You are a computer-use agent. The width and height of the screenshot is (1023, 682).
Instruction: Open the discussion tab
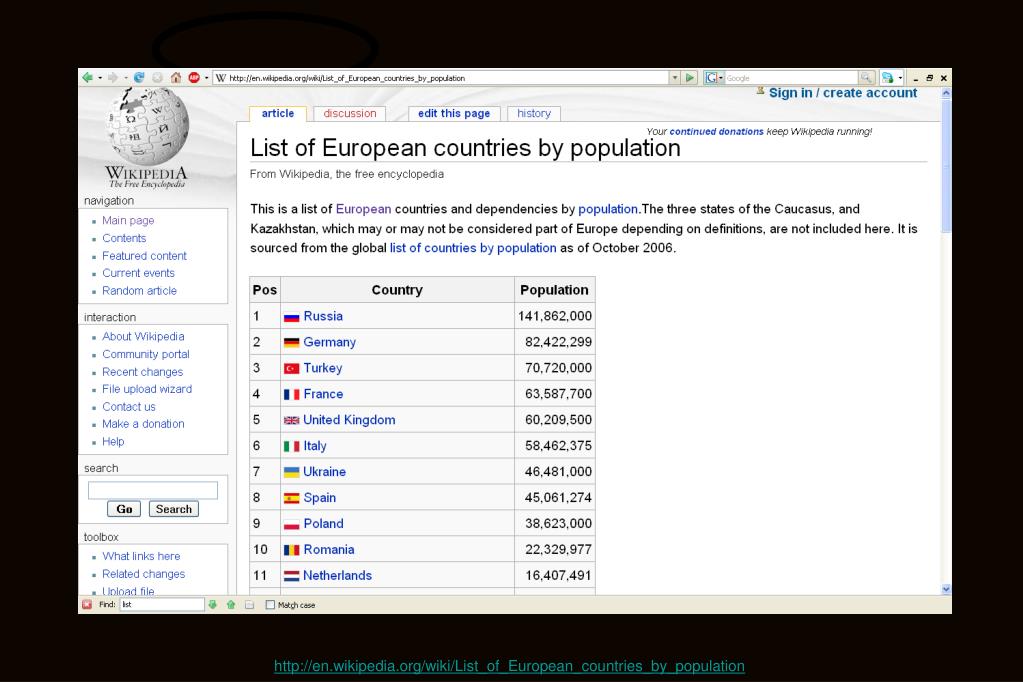[x=350, y=114]
